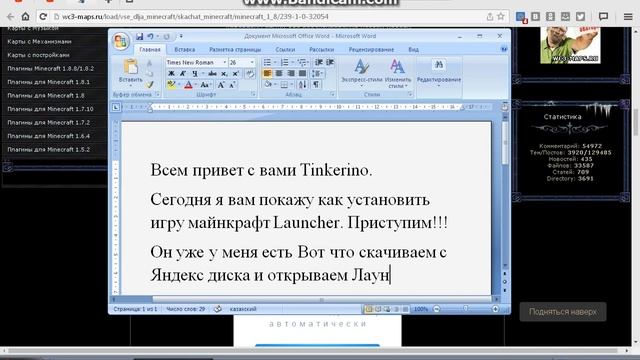Apply text highlight color

[171, 85]
